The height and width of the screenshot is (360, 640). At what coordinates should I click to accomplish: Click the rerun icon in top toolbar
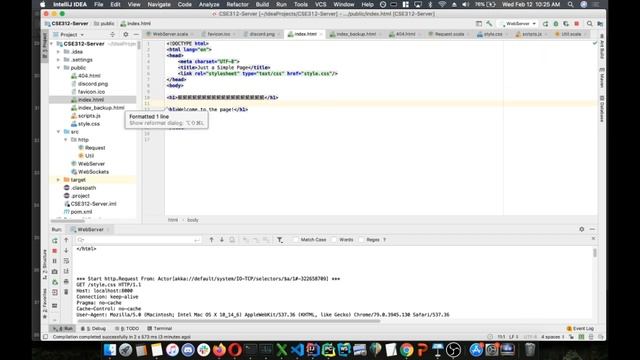(x=545, y=24)
